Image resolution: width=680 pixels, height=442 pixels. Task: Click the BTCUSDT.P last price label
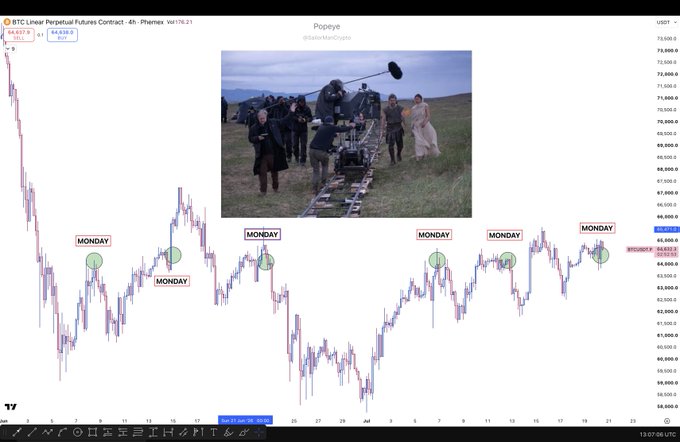pos(640,249)
